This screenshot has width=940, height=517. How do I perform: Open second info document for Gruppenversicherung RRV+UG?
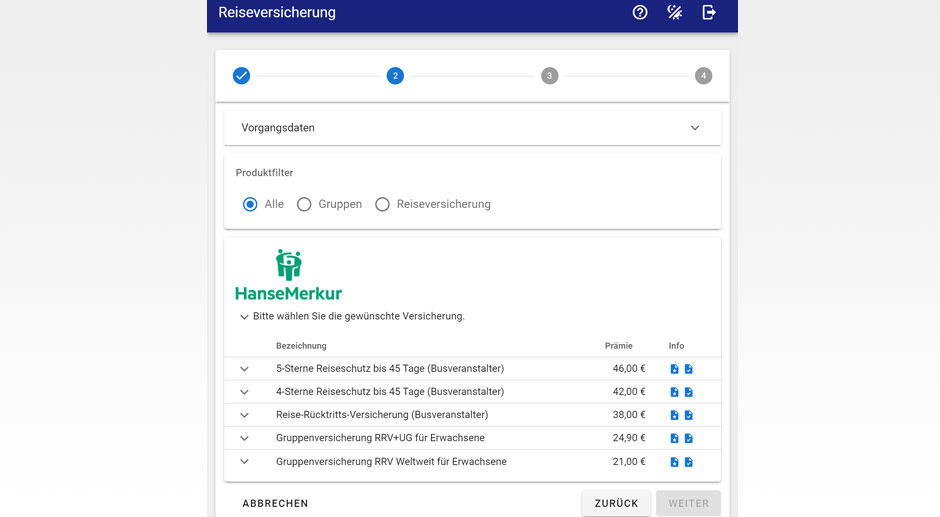(x=688, y=438)
